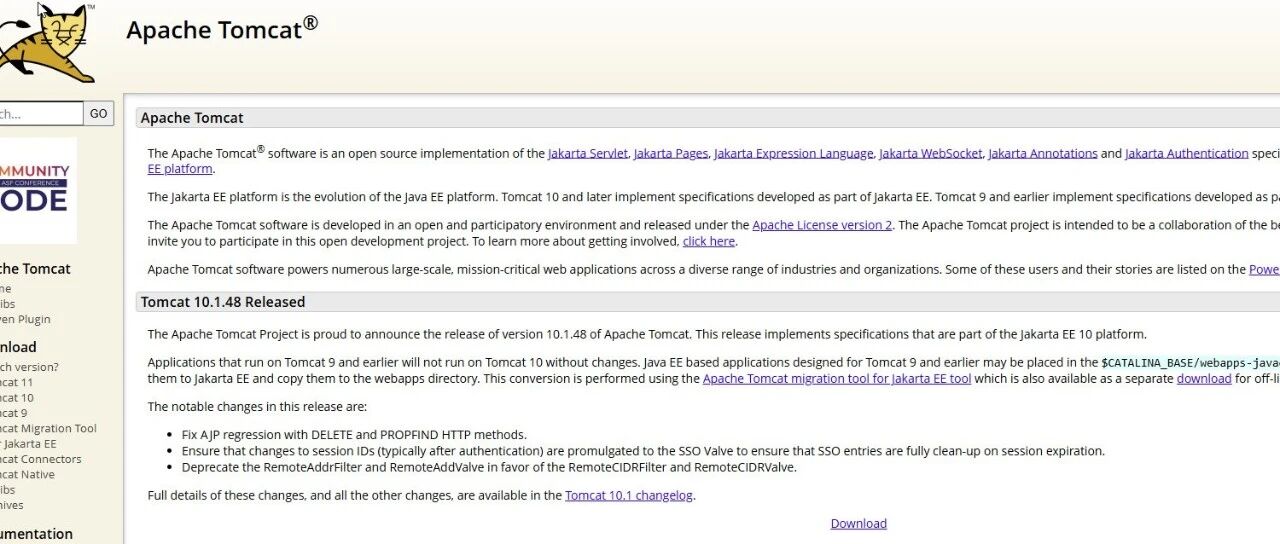Click the Apache Tomcat® page title

pos(222,28)
